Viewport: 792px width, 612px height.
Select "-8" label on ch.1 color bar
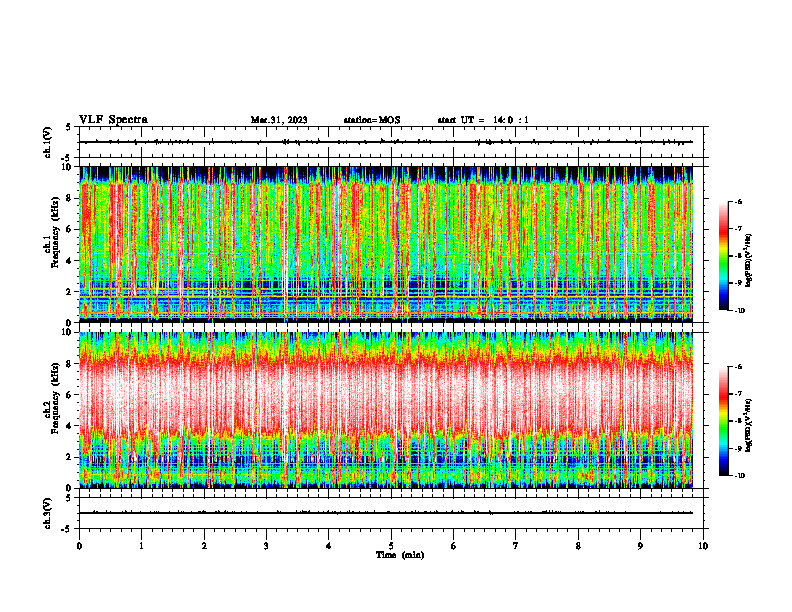(739, 256)
